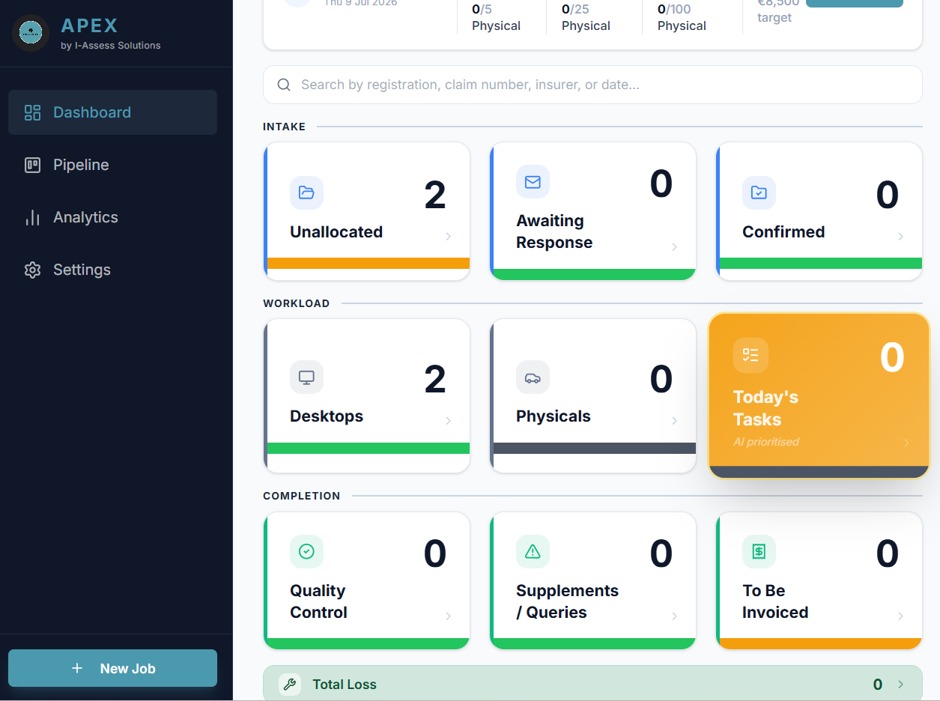Expand Quality Control card chevron
This screenshot has width=940, height=701.
[448, 616]
